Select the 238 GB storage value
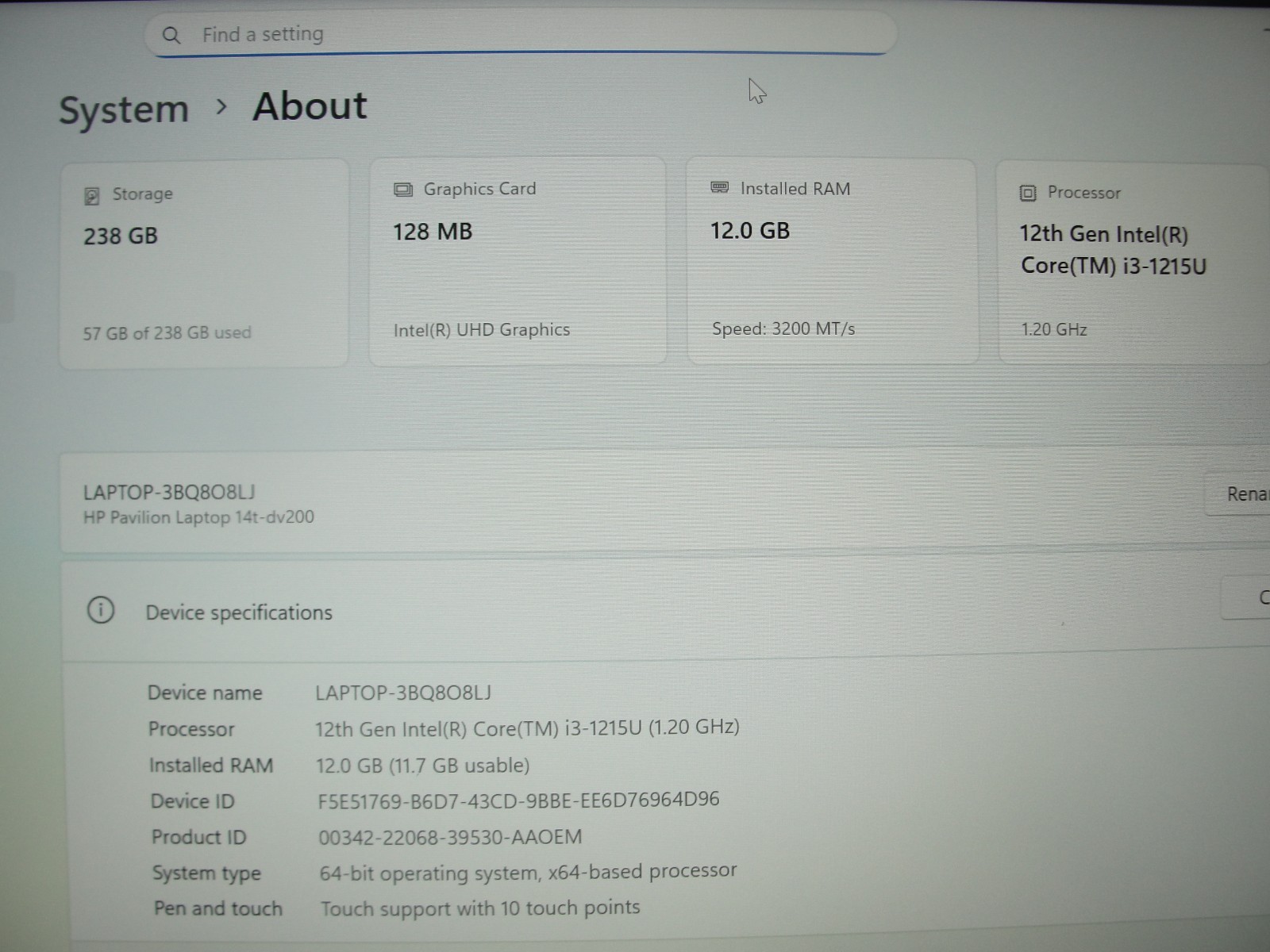 121,236
